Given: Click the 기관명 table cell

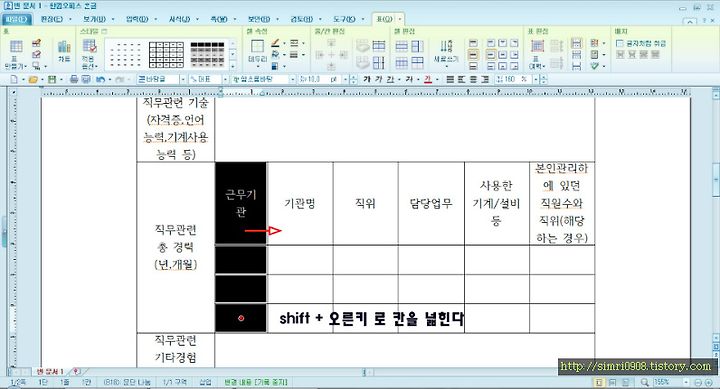Looking at the screenshot, I should click(x=300, y=203).
